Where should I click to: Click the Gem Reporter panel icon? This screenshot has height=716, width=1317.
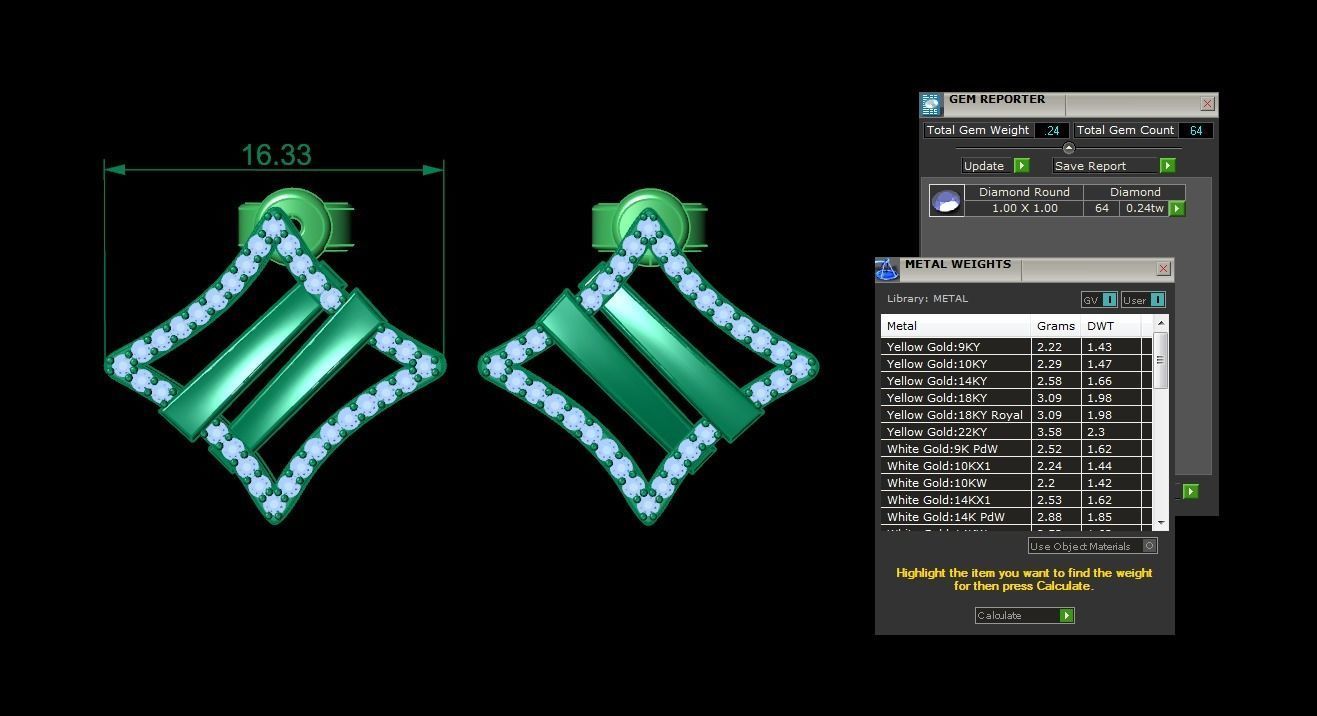pyautogui.click(x=932, y=104)
